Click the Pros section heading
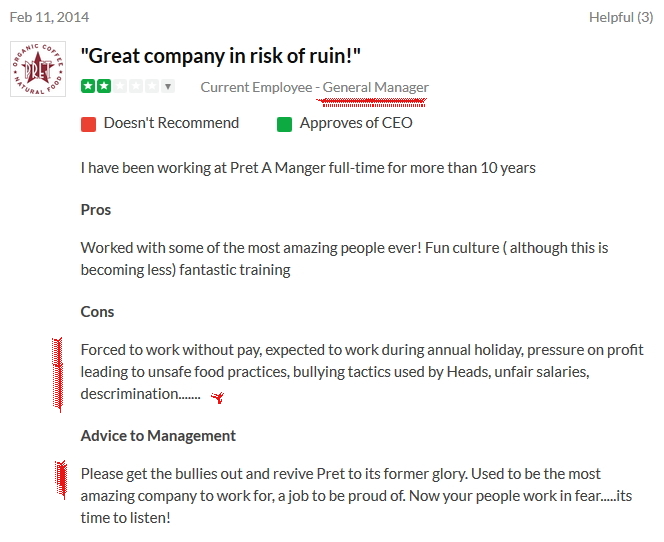Screen dimensions: 664x542 [96, 210]
